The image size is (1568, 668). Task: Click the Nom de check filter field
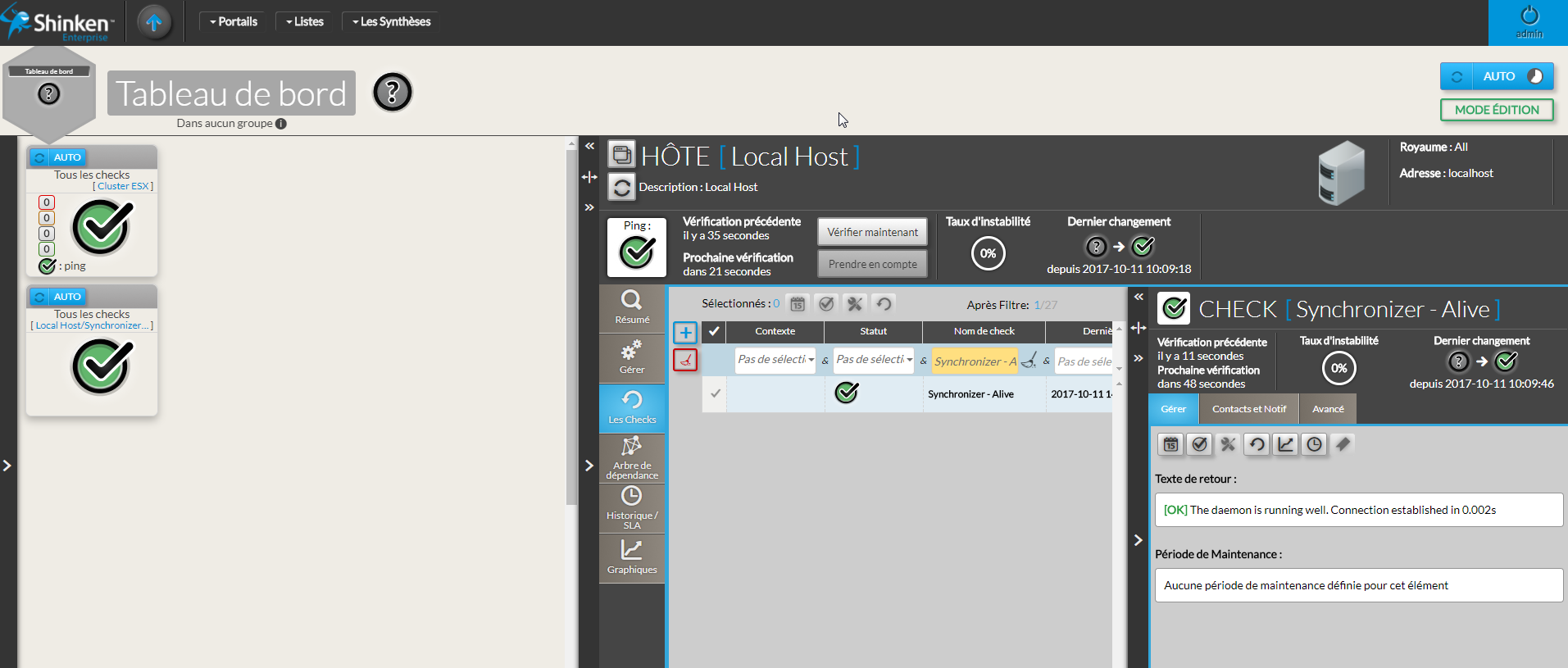click(974, 361)
